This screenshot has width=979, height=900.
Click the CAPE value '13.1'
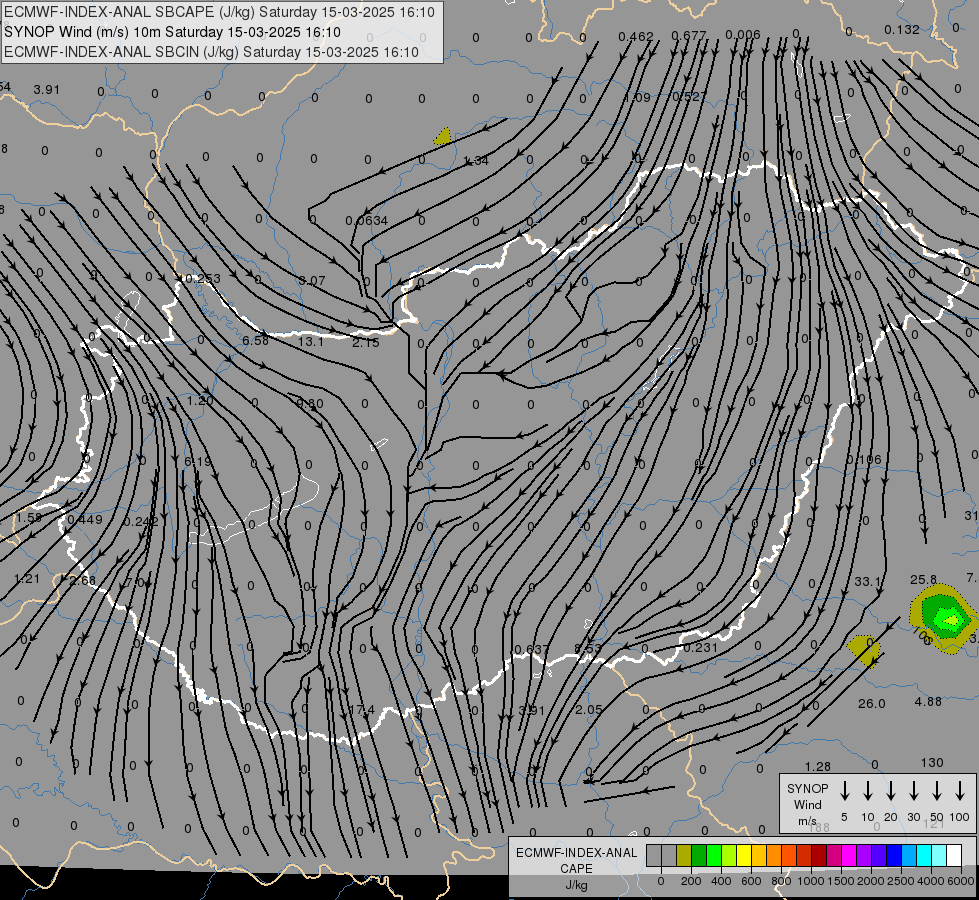(x=311, y=342)
